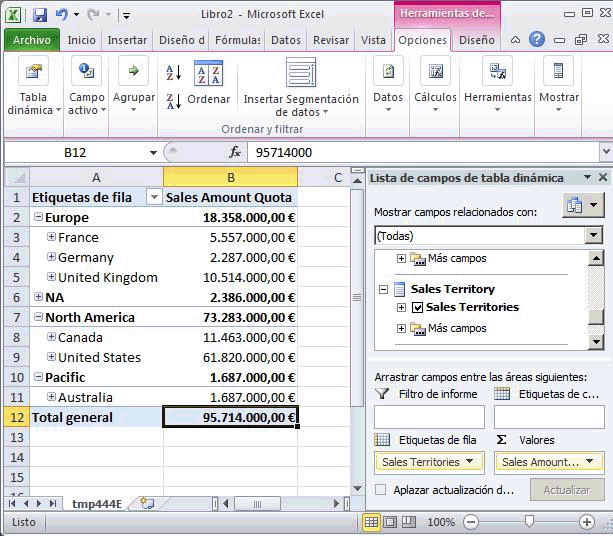Open the Mostrar group
Image resolution: width=613 pixels, height=536 pixels.
pyautogui.click(x=559, y=84)
